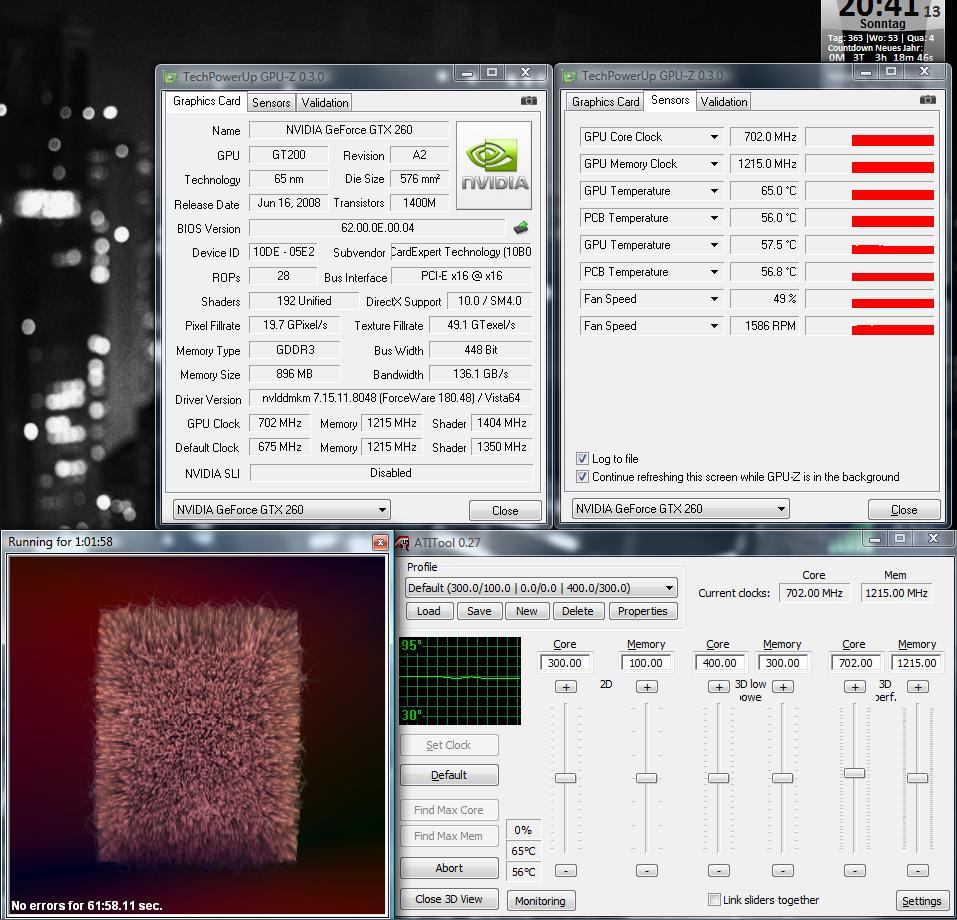Screen dimensions: 957x920
Task: Click Close button in GPU-Z Sensors window
Action: click(x=904, y=510)
